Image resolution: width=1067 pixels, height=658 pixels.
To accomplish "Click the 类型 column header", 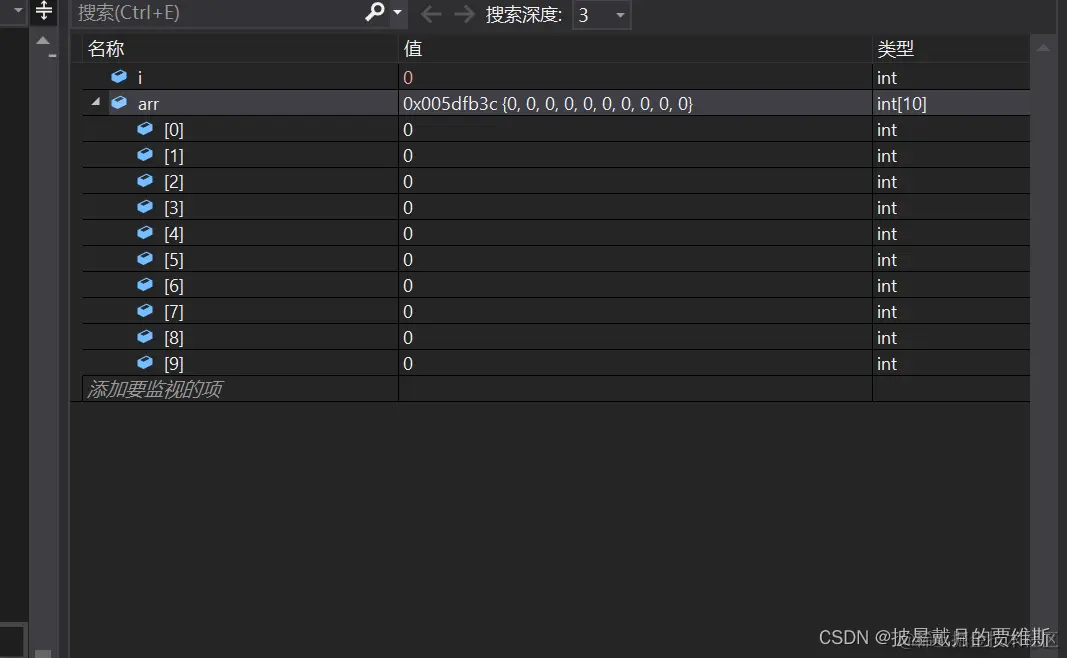I will pos(895,48).
